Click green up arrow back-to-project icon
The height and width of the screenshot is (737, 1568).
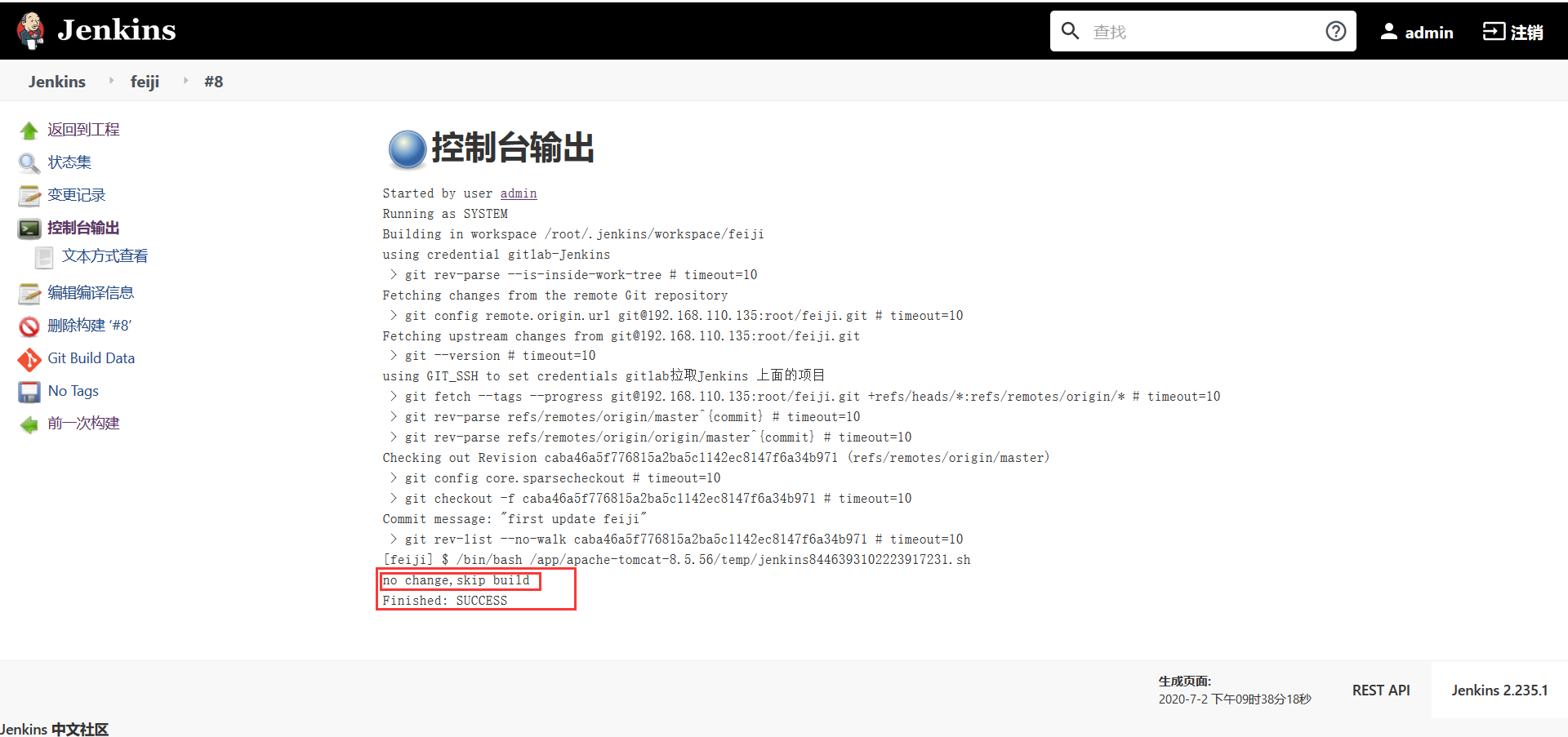29,131
